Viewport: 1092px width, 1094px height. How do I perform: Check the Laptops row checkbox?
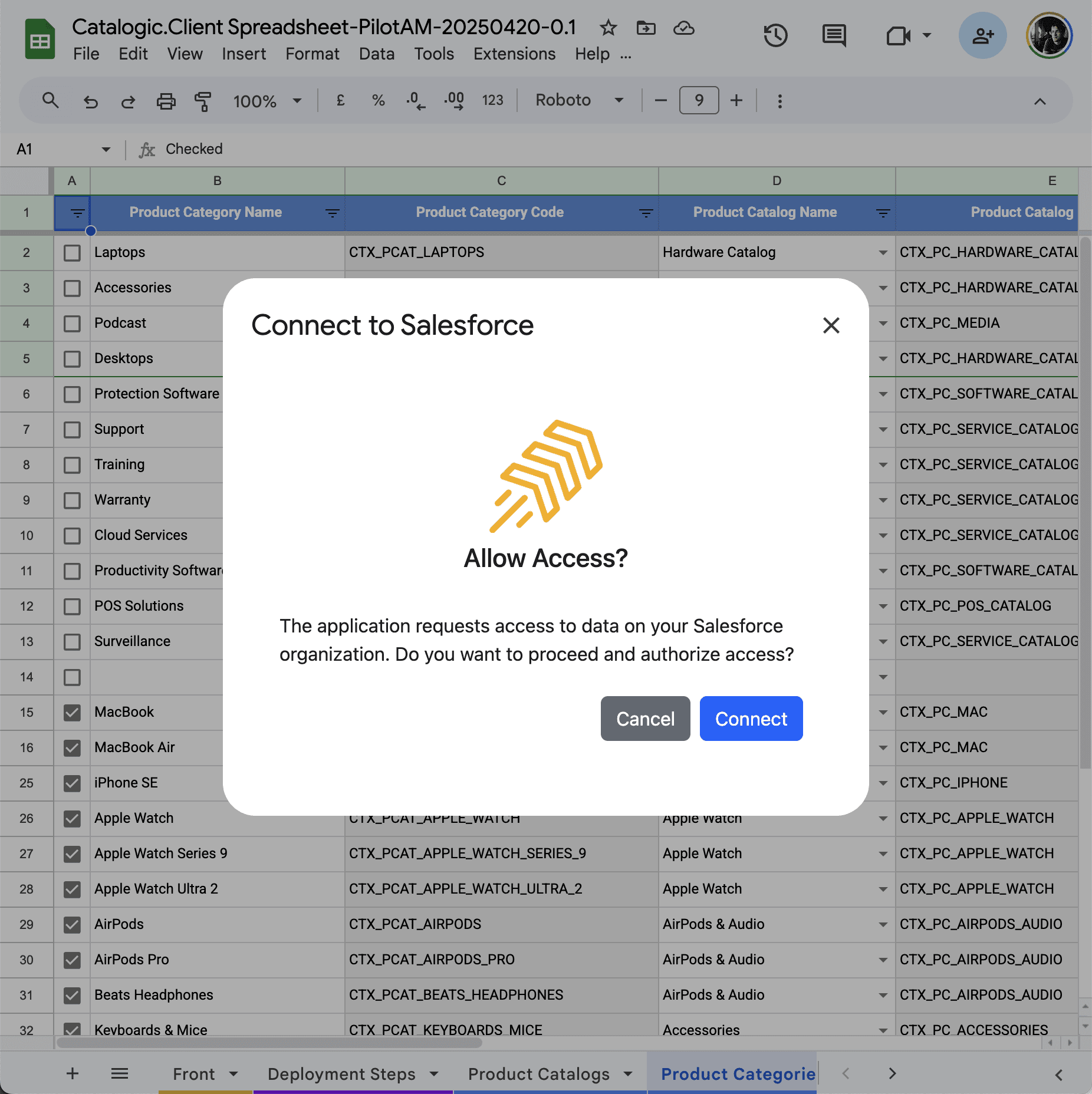[72, 253]
